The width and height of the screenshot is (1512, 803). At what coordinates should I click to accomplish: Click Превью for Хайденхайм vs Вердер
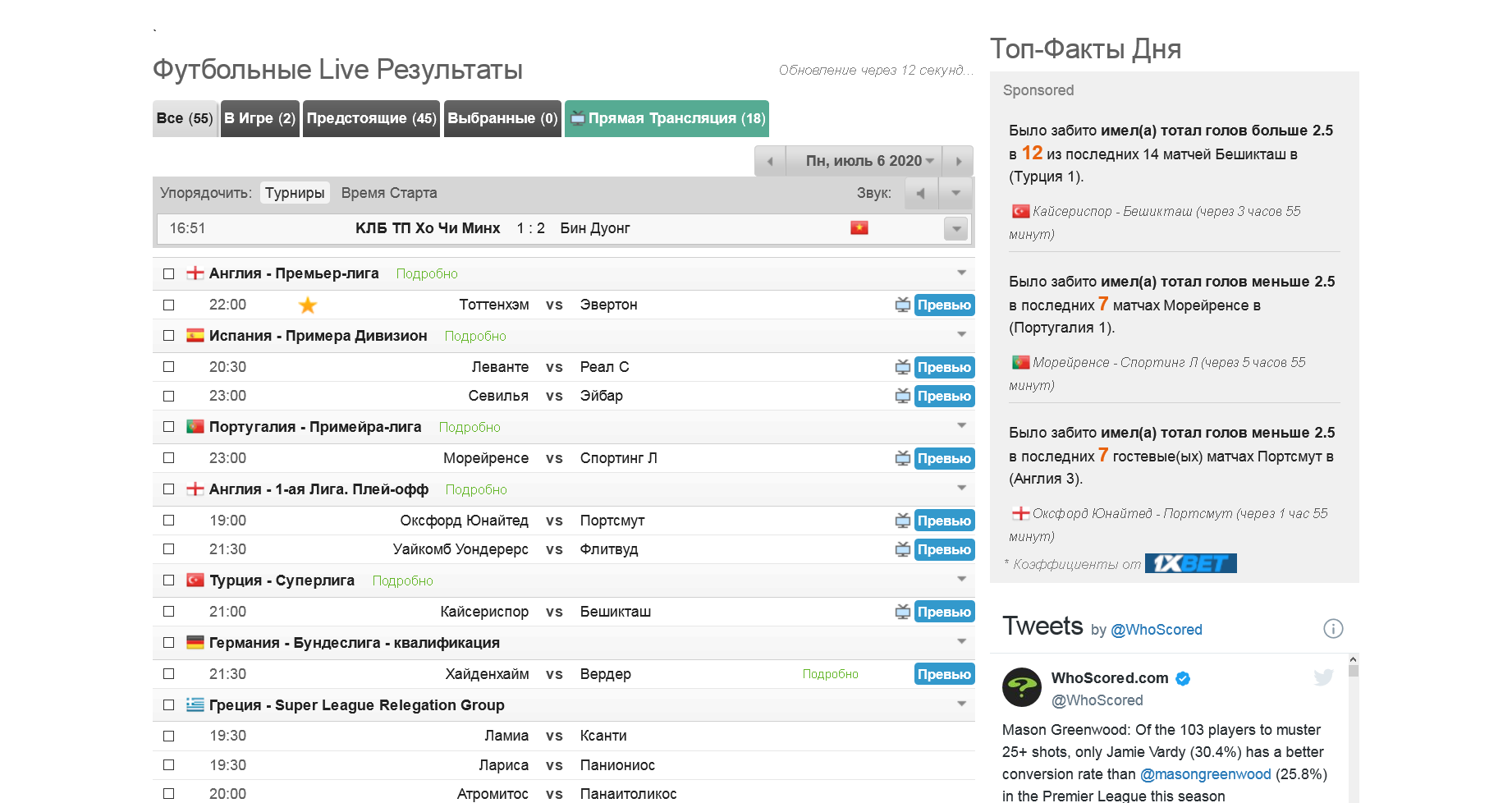tap(944, 674)
